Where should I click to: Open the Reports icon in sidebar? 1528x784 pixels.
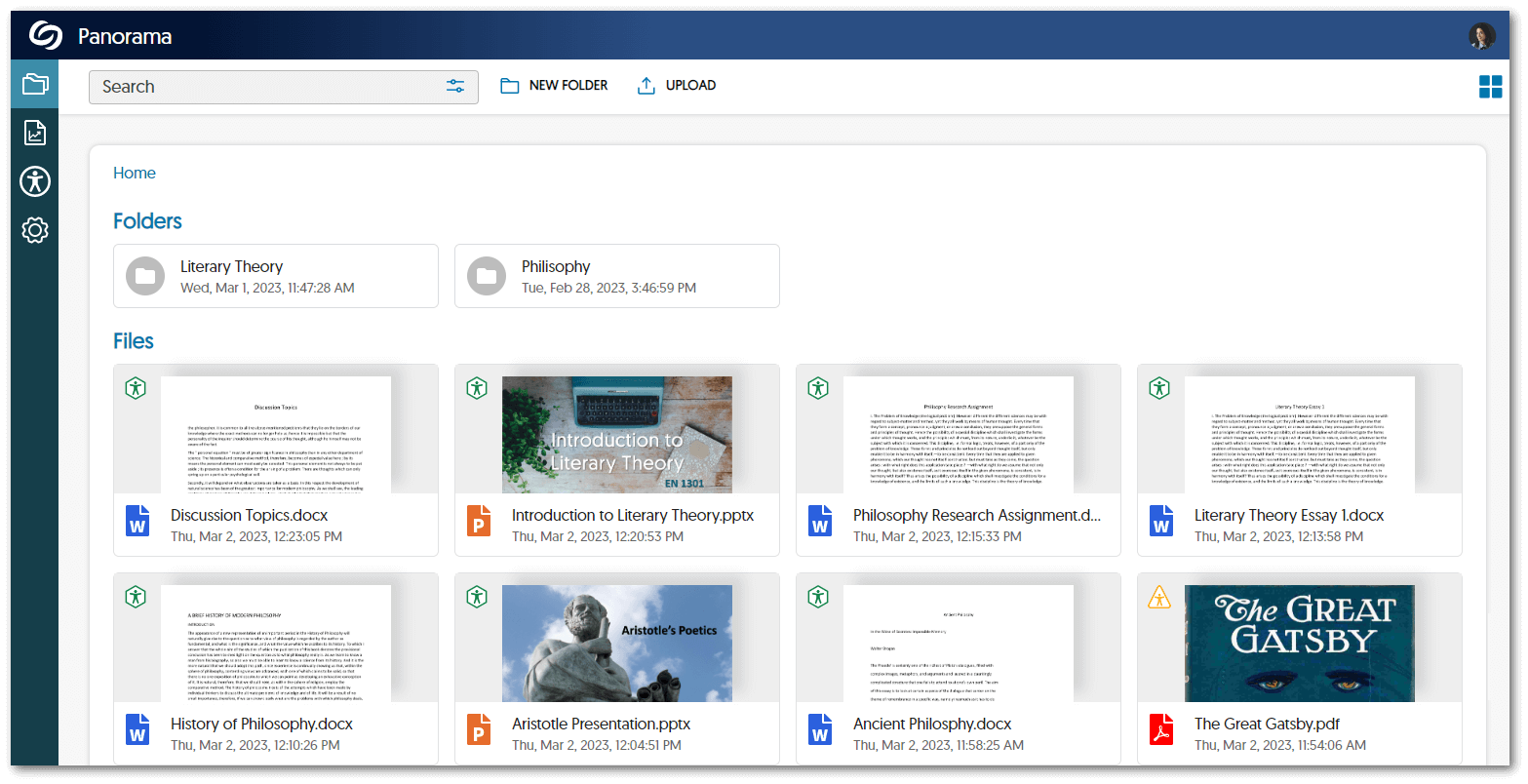pyautogui.click(x=35, y=133)
